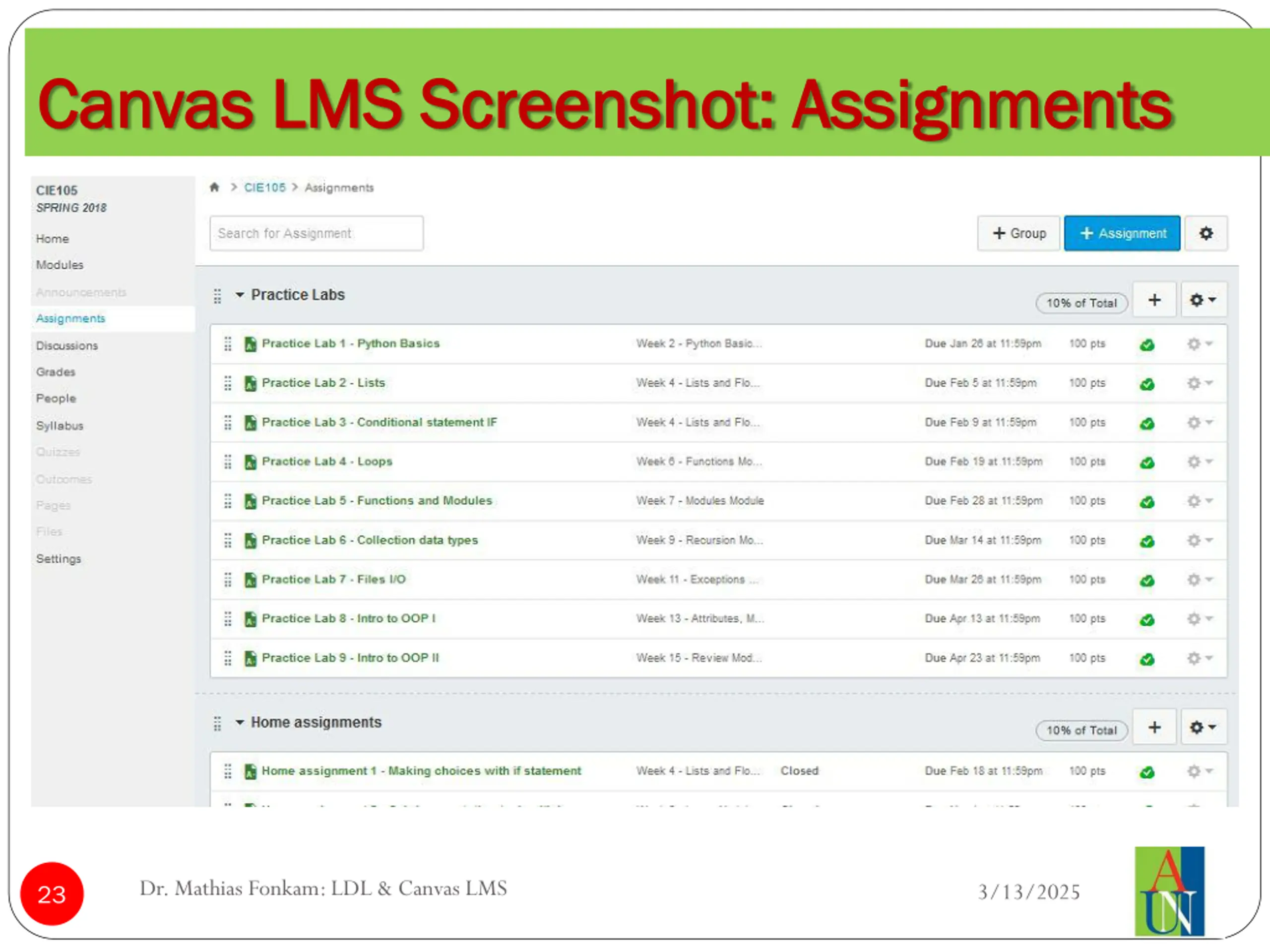This screenshot has width=1270, height=952.
Task: Click the Practice Lab 5 assignment icon
Action: (251, 501)
